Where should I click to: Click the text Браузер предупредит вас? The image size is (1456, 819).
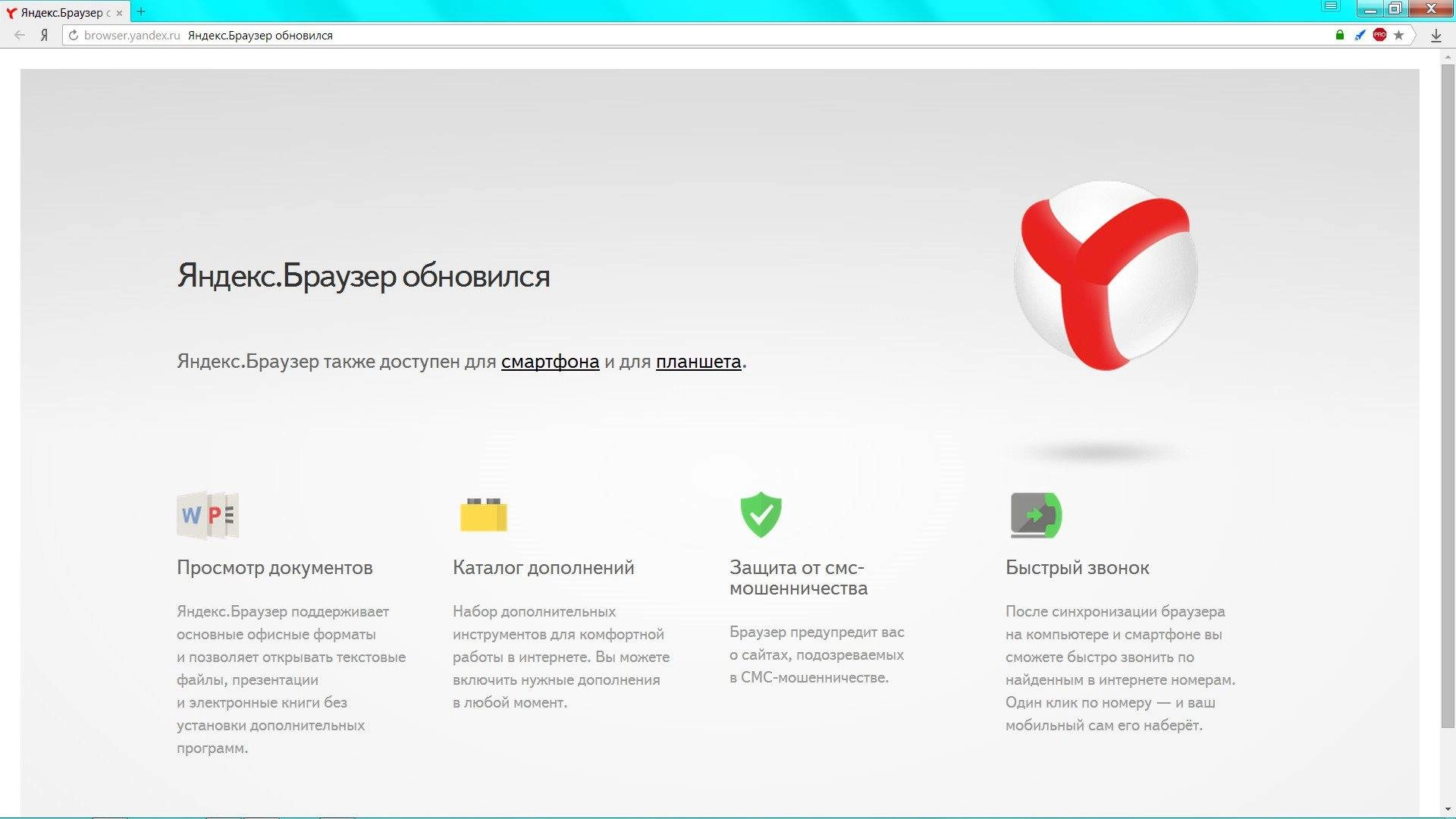coord(817,654)
